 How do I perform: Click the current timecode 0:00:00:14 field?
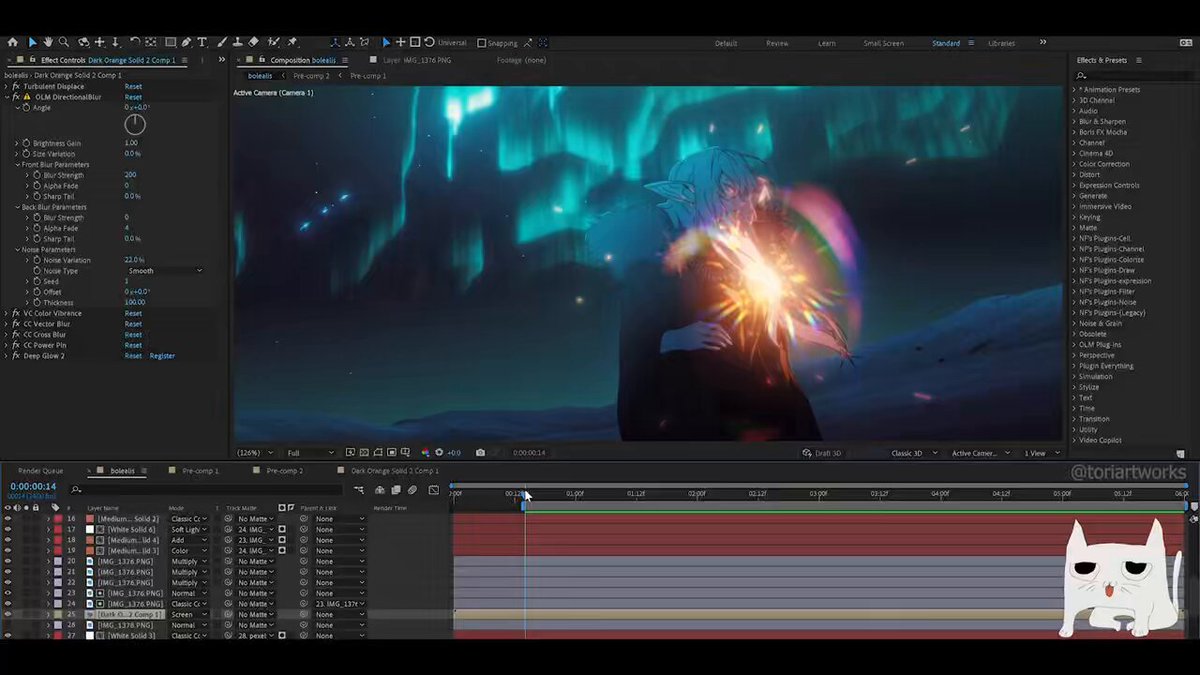click(x=33, y=486)
